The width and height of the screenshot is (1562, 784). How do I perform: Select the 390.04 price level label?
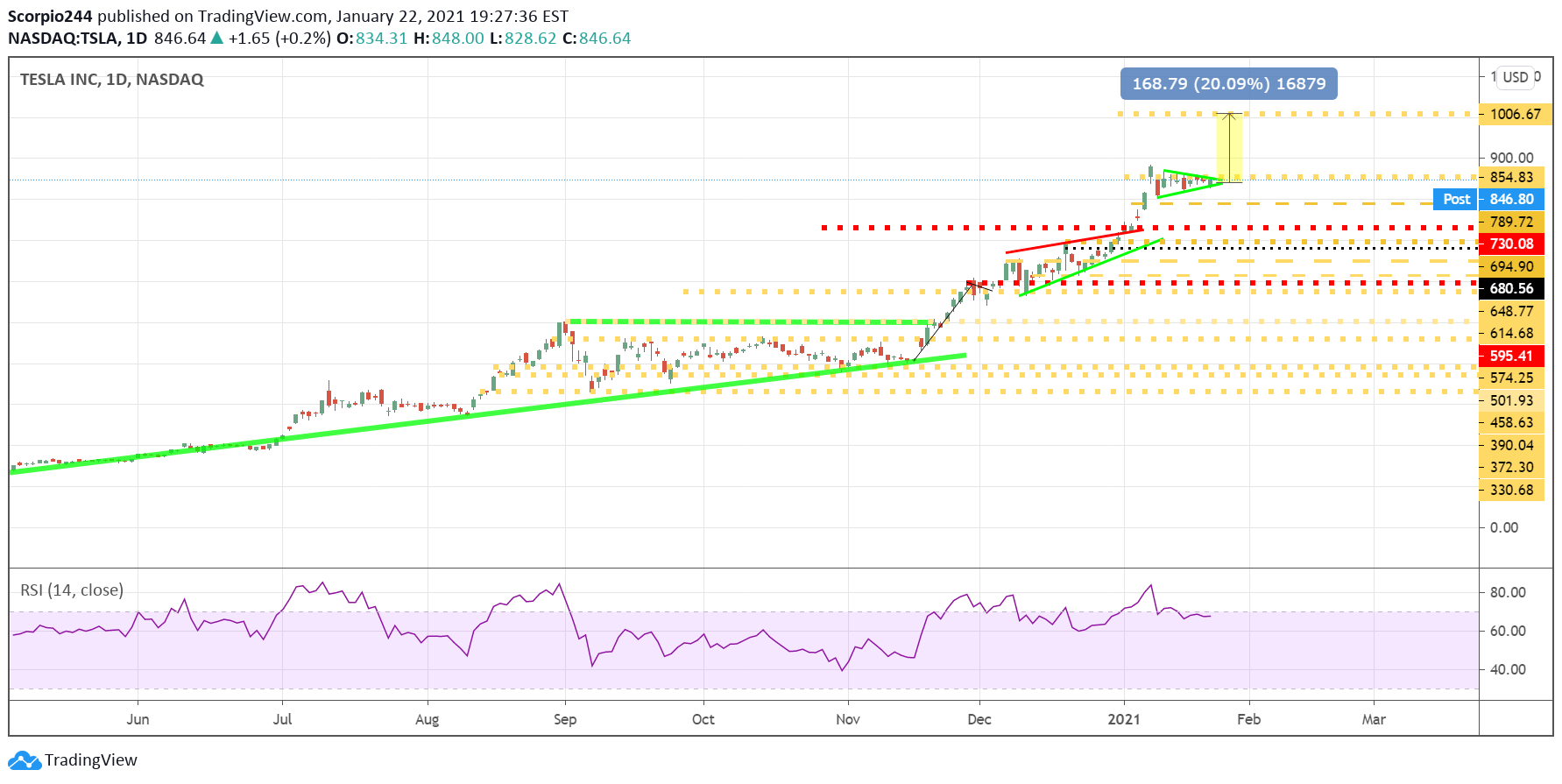coord(1512,445)
